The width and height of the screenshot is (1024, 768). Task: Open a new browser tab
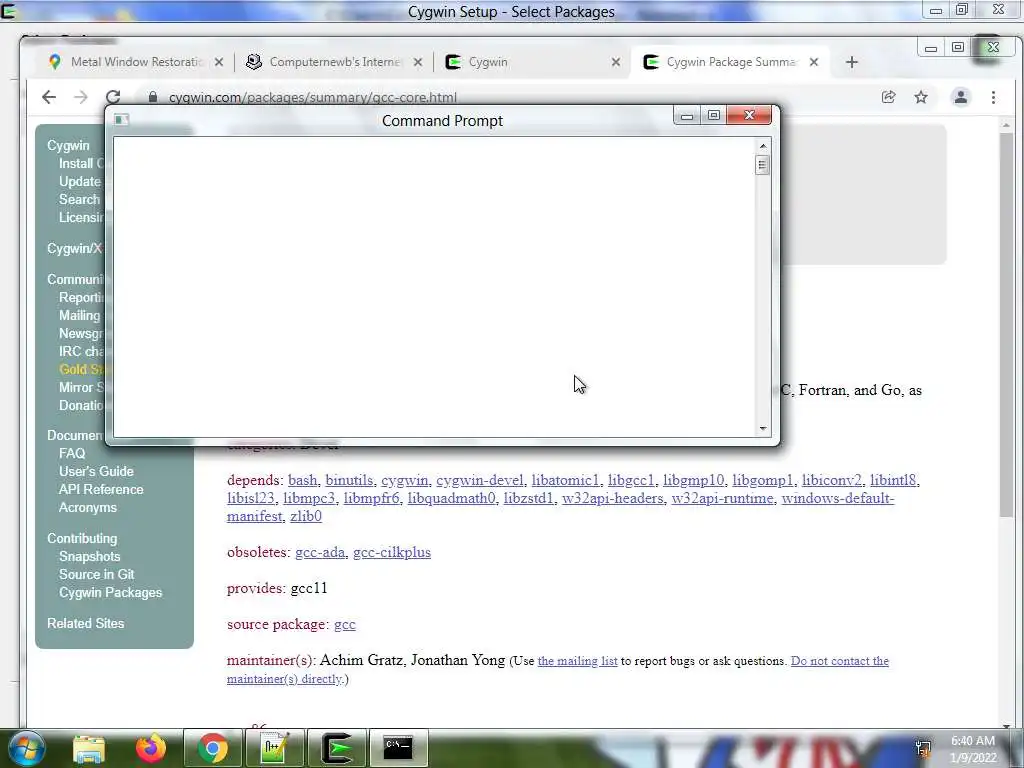pyautogui.click(x=852, y=62)
